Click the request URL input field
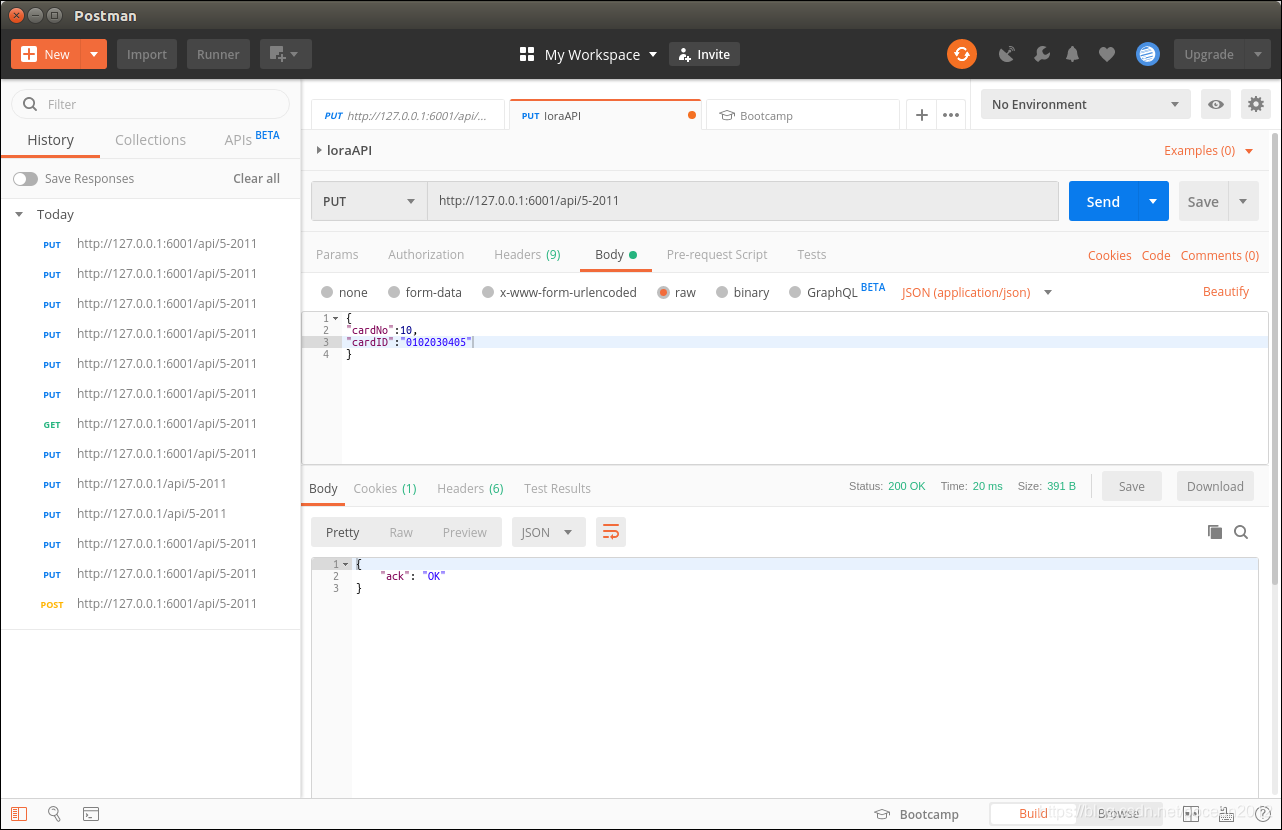1282x830 pixels. tap(743, 201)
